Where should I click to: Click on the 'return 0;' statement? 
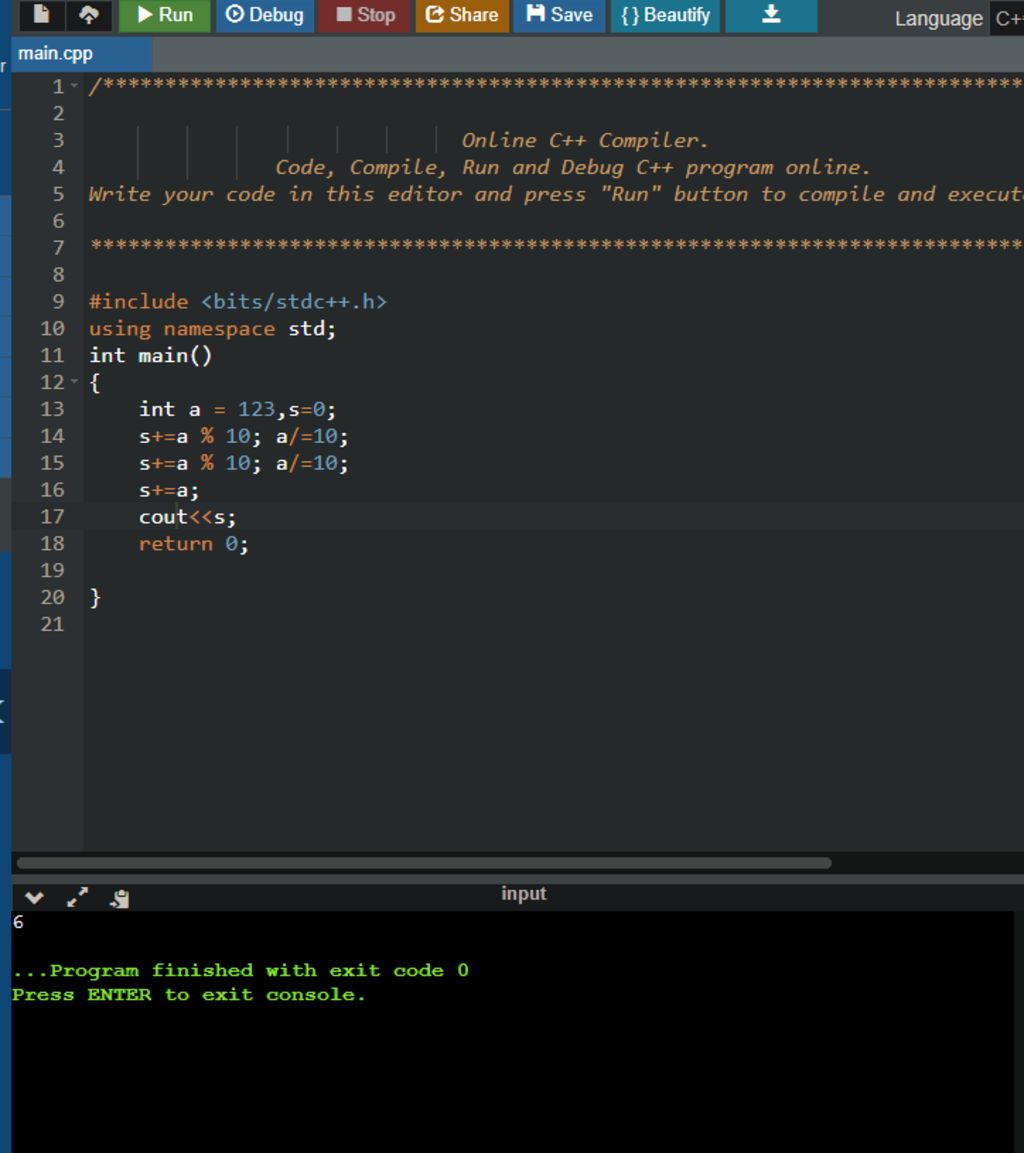[x=193, y=544]
